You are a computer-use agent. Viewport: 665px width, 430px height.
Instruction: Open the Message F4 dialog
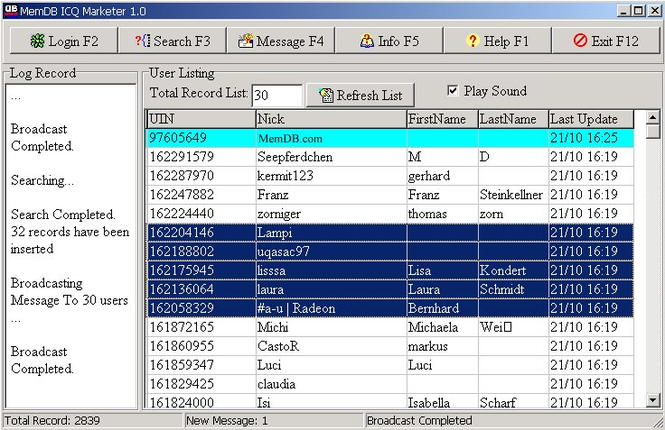(281, 41)
